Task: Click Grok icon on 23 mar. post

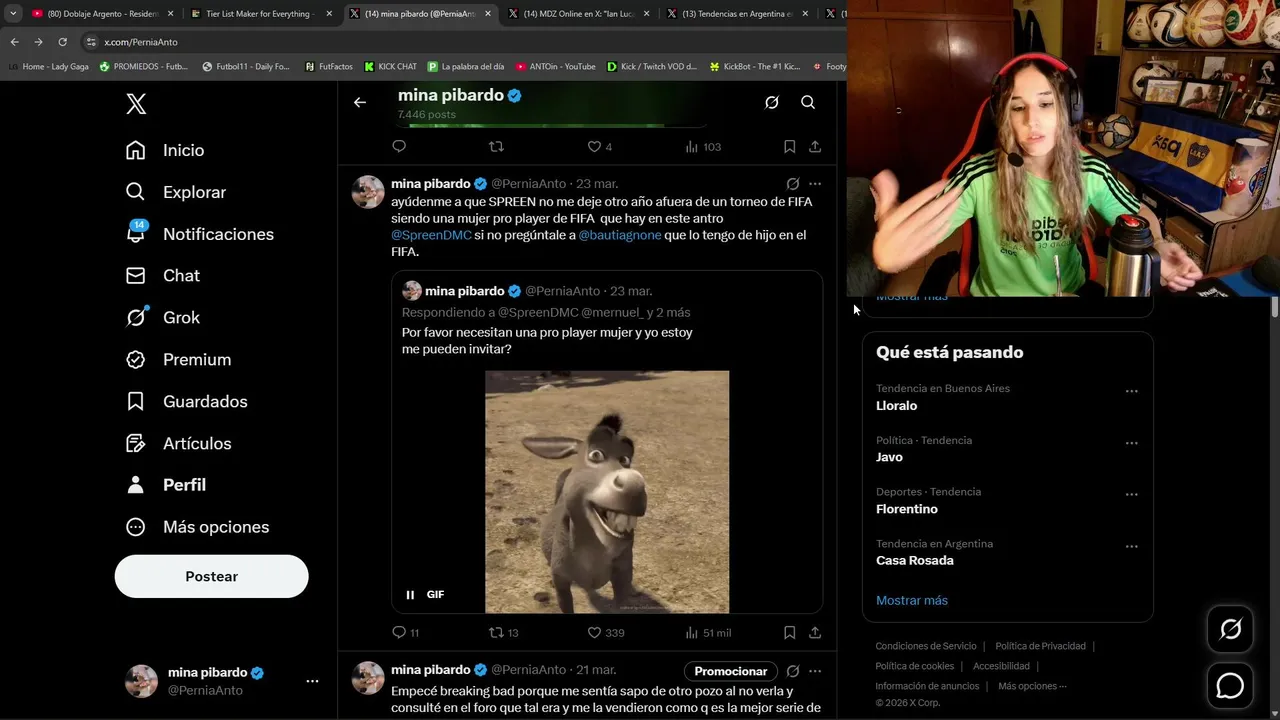Action: pos(793,184)
